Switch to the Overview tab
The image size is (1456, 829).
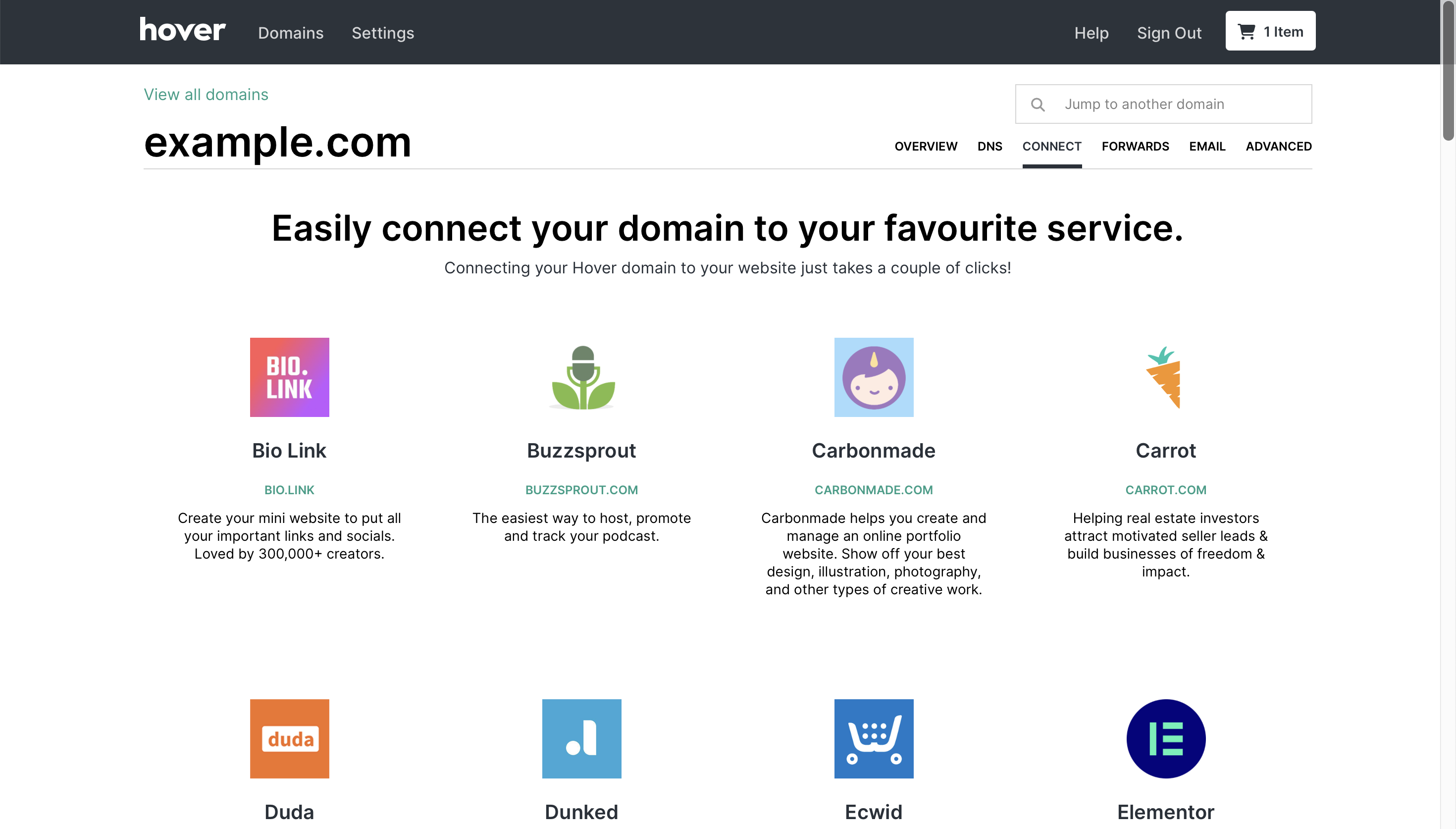[x=926, y=146]
